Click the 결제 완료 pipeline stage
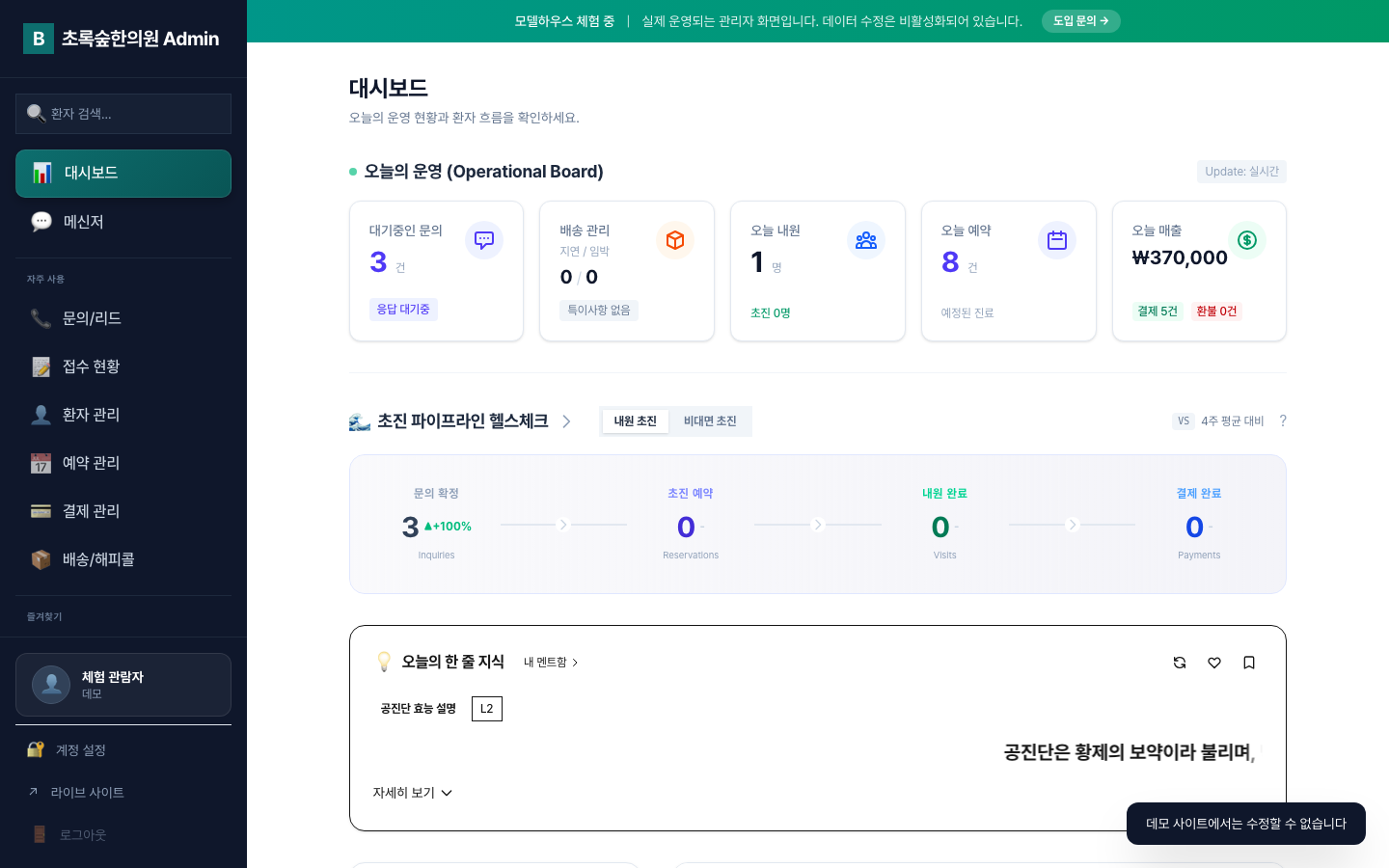1389x868 pixels. point(1199,525)
